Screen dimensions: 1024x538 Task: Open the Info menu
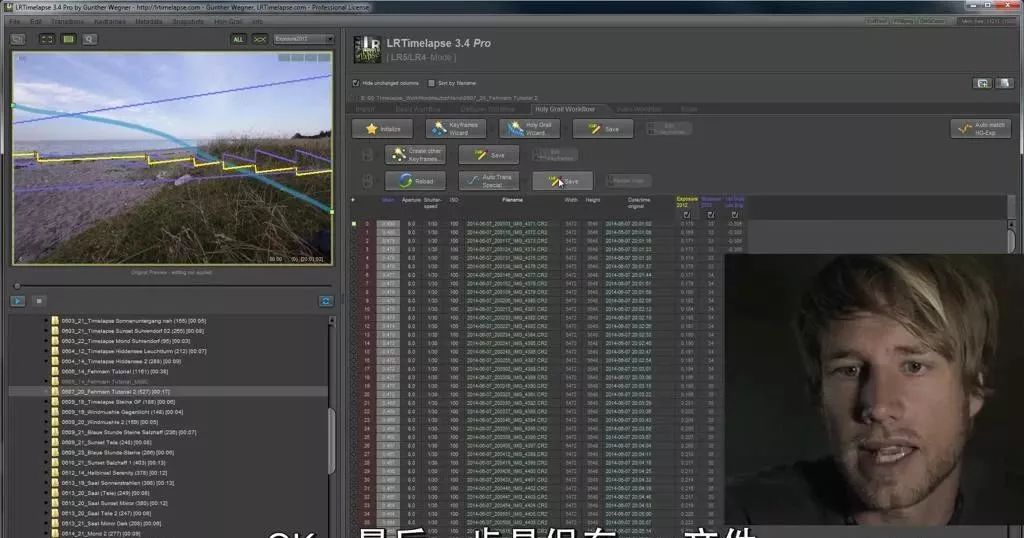coord(257,21)
